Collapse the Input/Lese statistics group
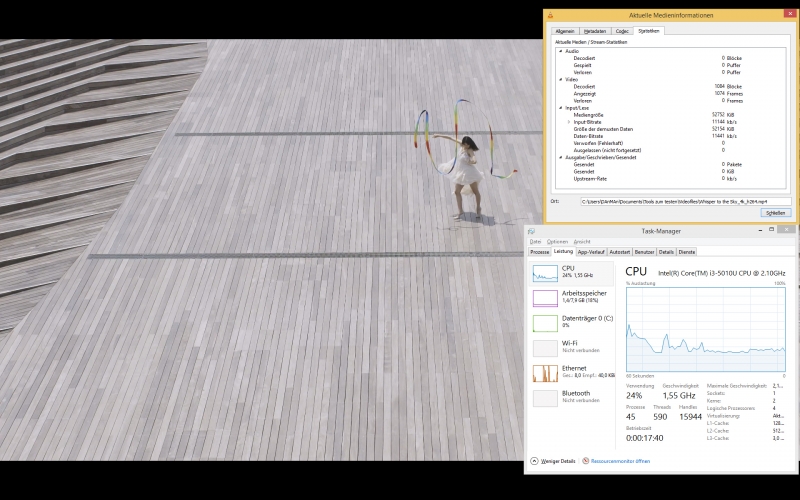Viewport: 800px width, 500px height. (x=561, y=108)
